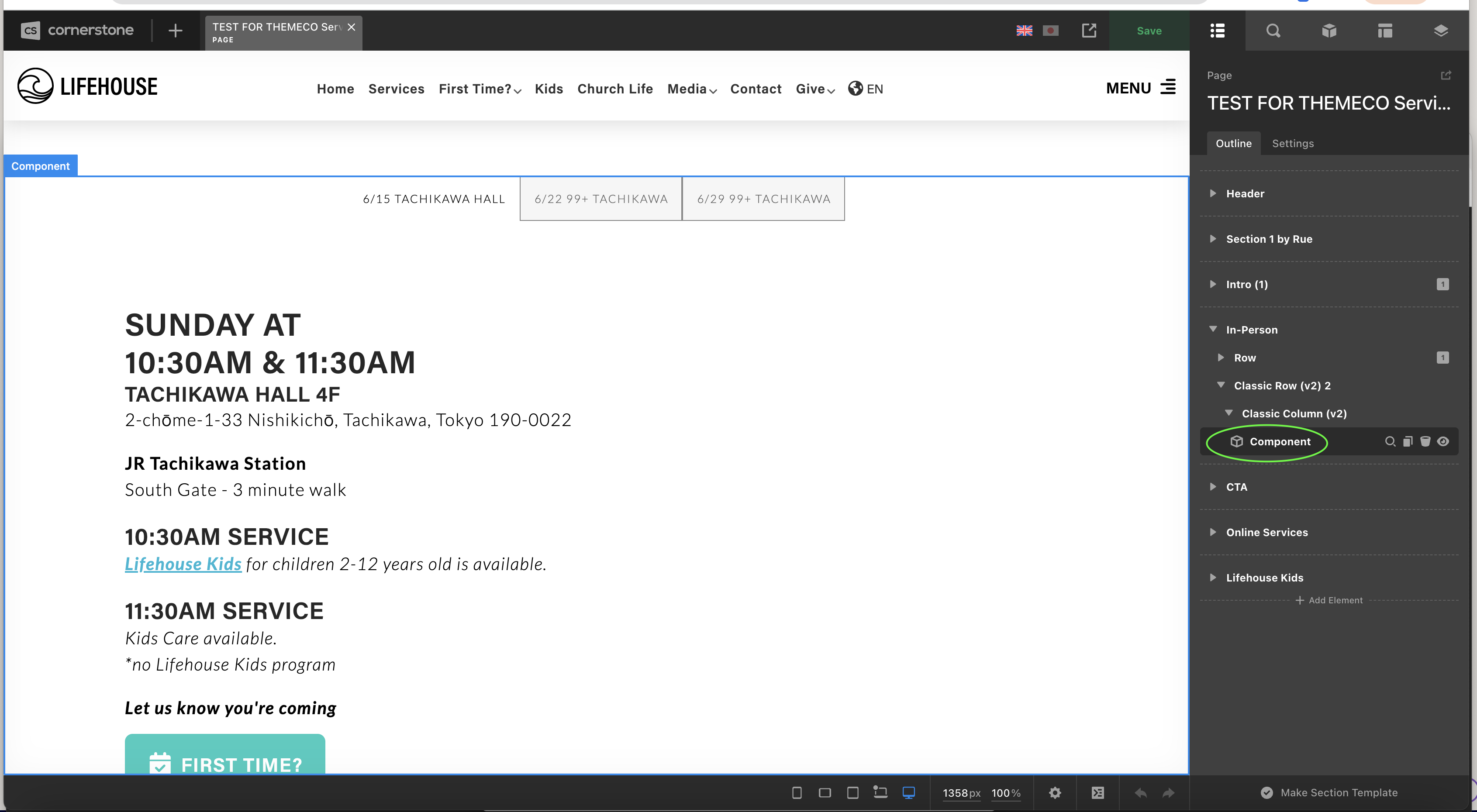Click the green Save button
The image size is (1477, 812).
point(1149,31)
